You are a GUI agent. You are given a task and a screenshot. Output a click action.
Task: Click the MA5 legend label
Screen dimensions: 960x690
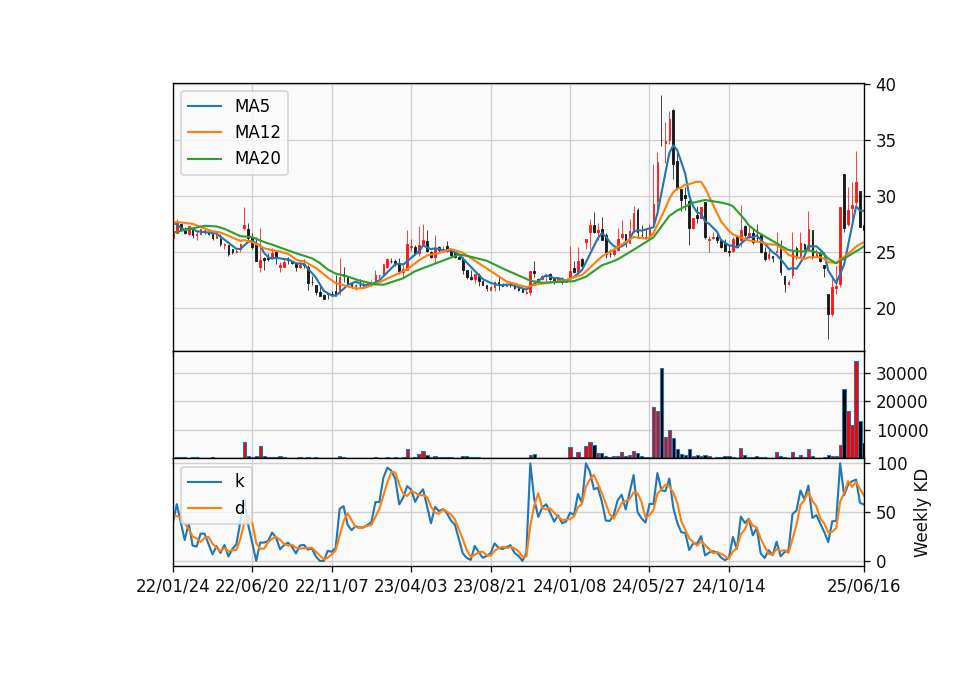point(252,106)
